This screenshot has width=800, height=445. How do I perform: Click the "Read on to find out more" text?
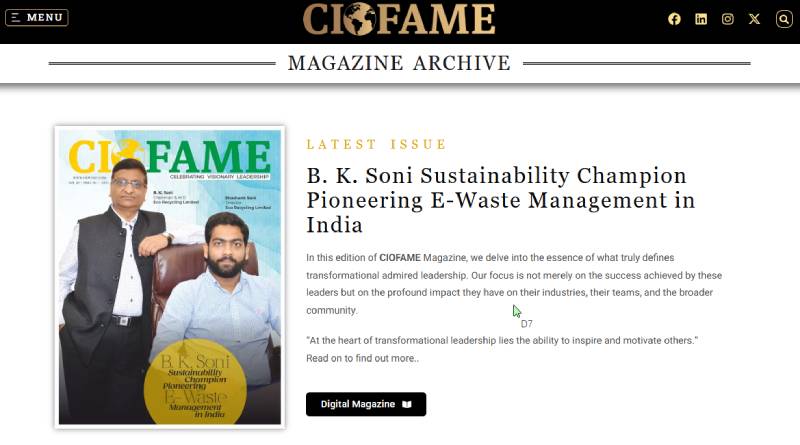tap(362, 357)
